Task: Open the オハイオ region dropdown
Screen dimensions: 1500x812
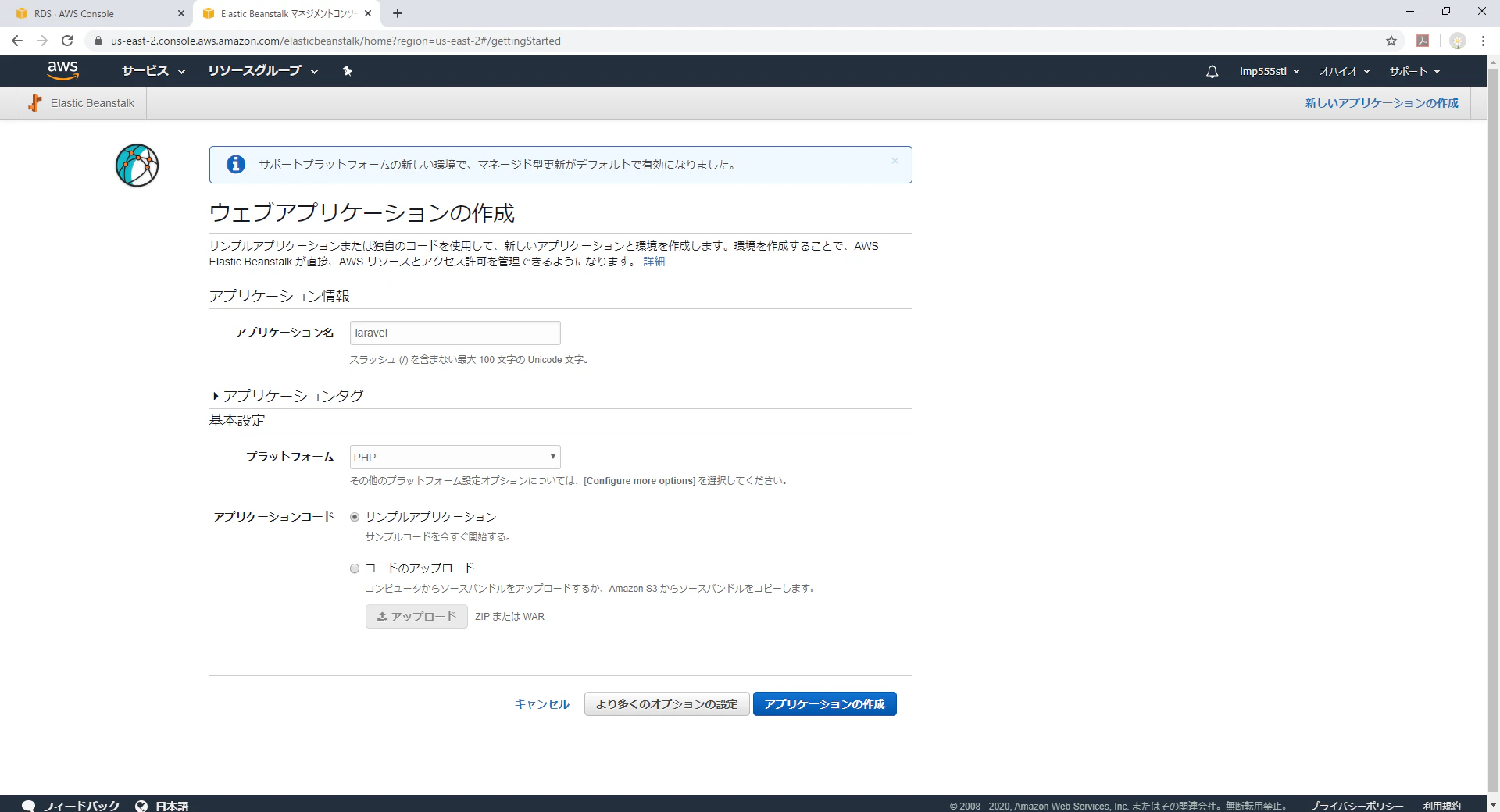Action: (x=1345, y=71)
